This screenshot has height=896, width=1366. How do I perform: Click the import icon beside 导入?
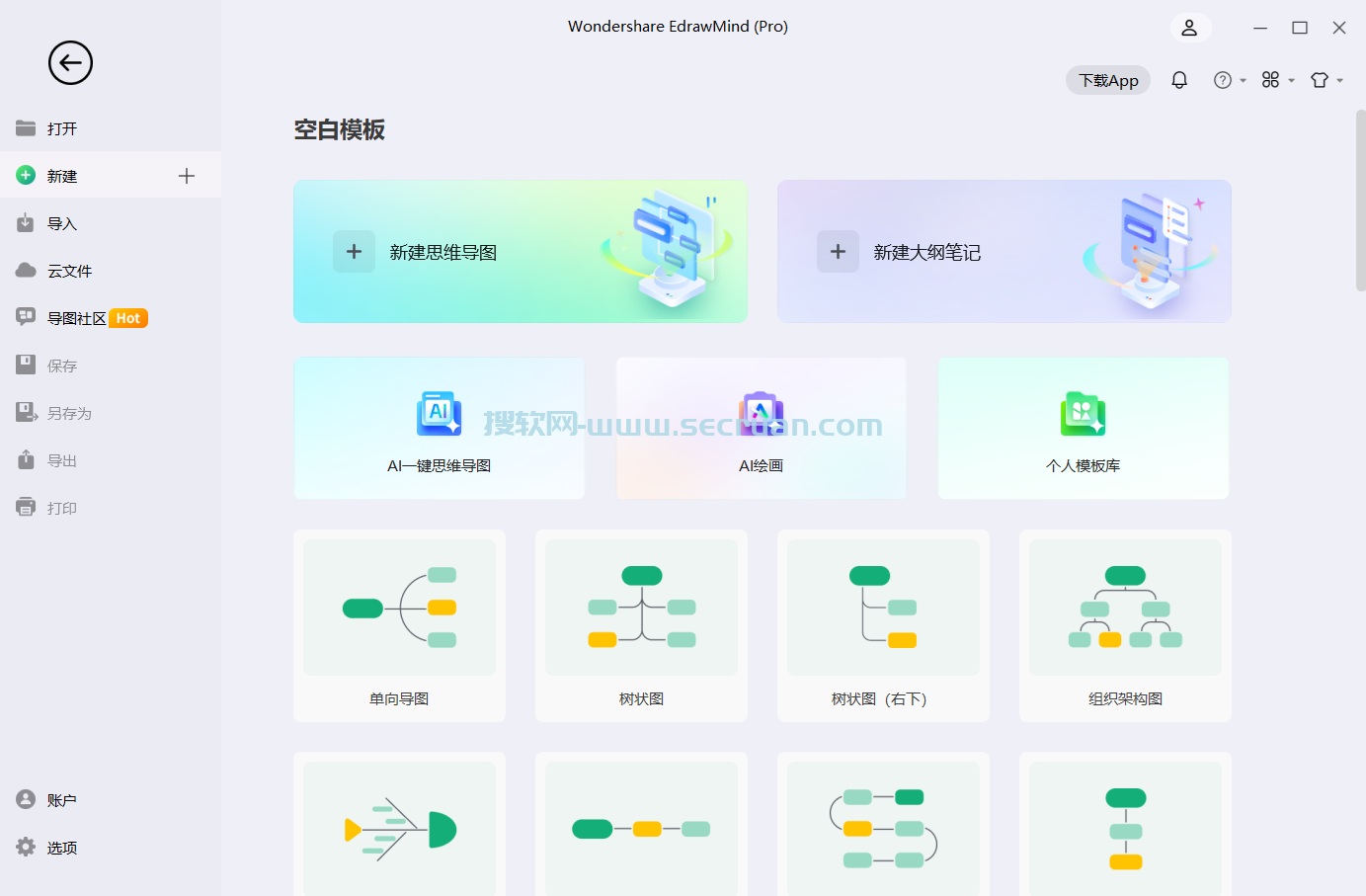tap(26, 223)
